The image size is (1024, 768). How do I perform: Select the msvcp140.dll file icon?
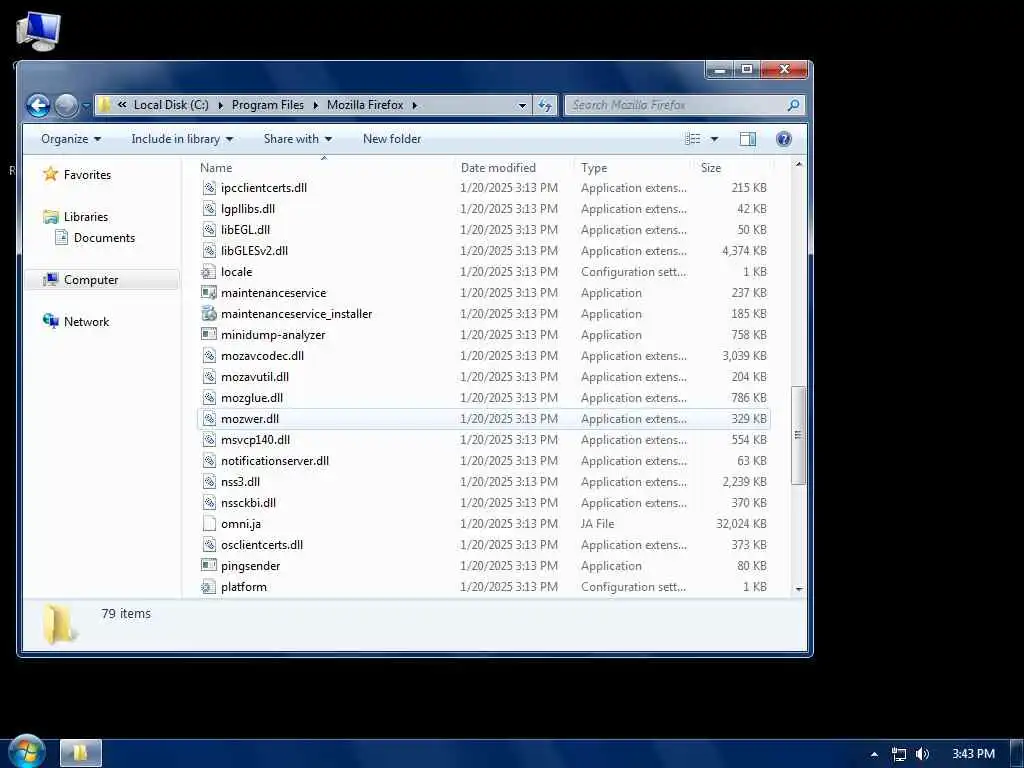(208, 440)
